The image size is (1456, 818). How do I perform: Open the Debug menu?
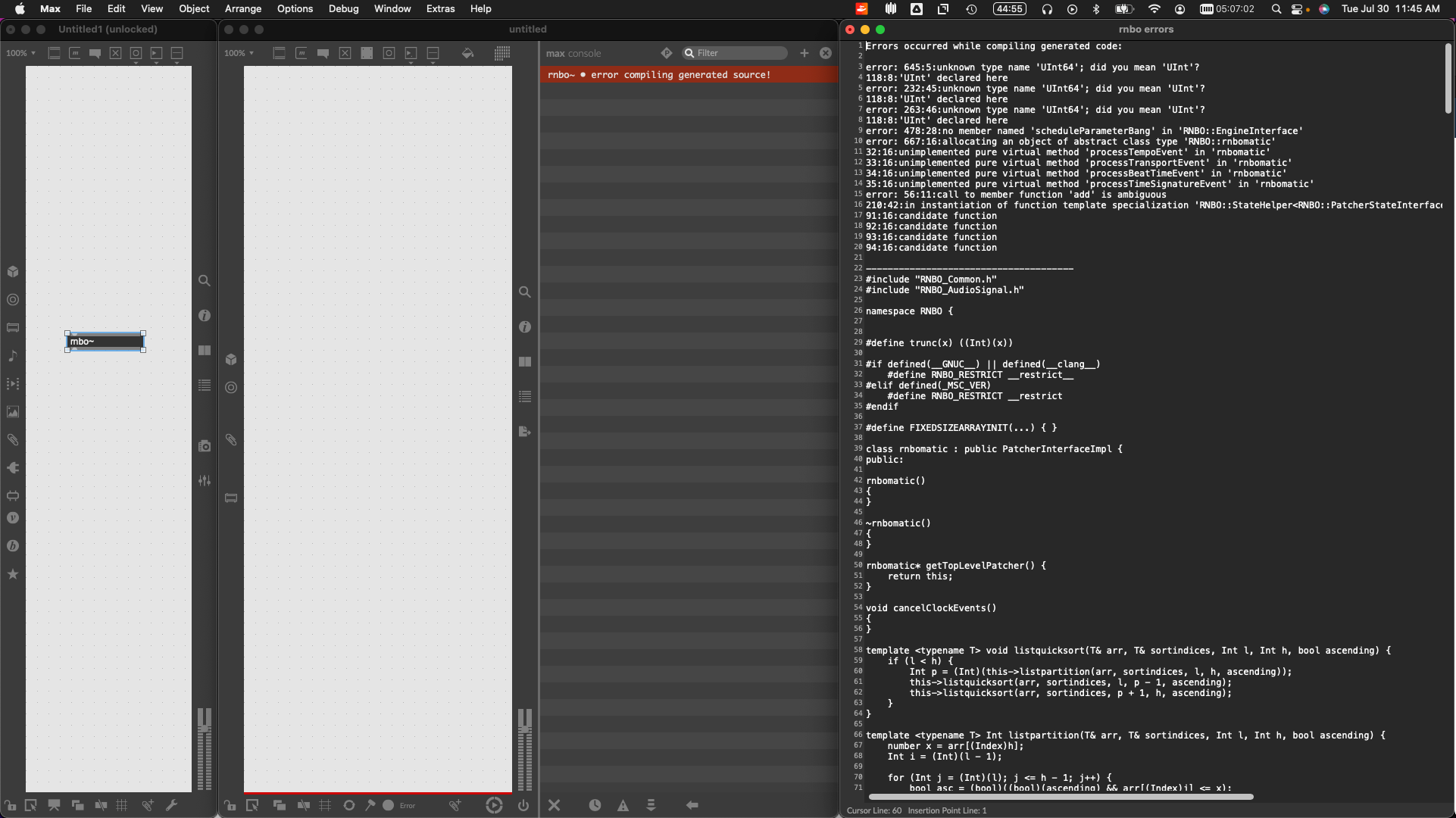click(x=343, y=8)
